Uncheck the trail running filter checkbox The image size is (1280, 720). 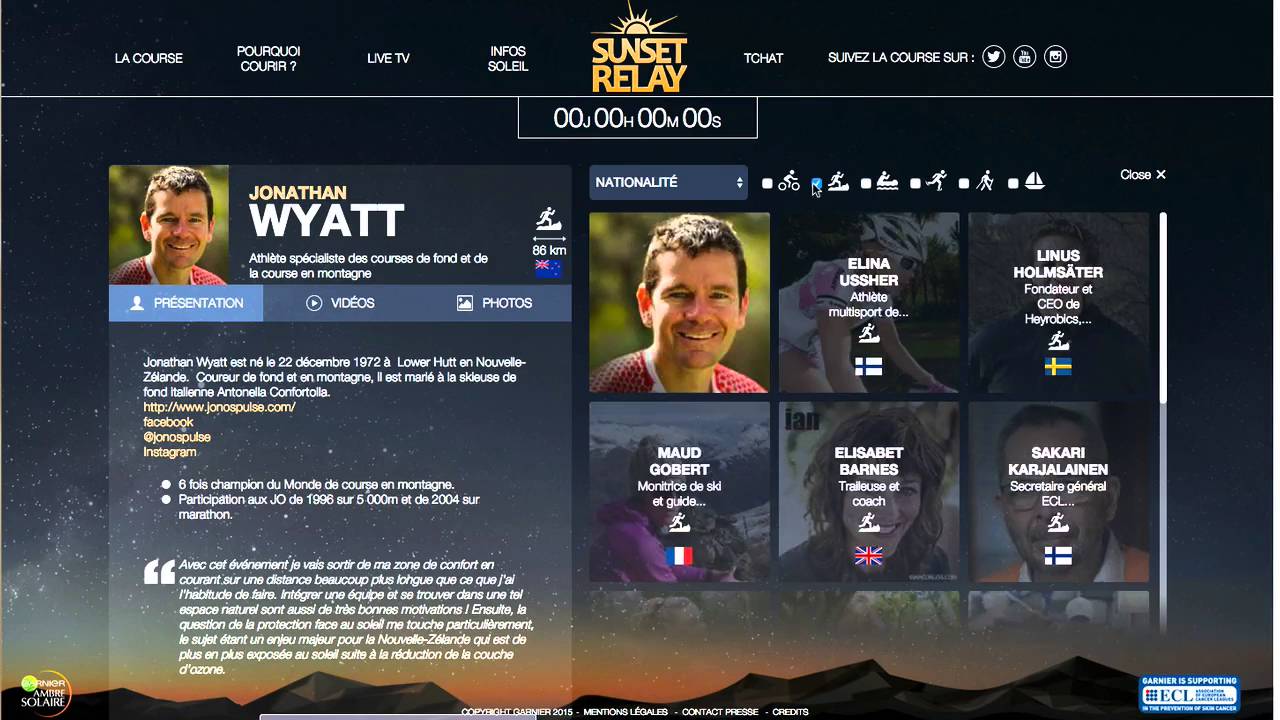tap(816, 183)
